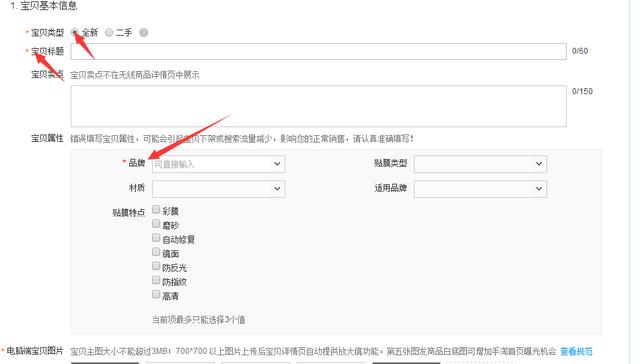Click the help question mark icon beside 二手
The height and width of the screenshot is (364, 640).
(144, 32)
